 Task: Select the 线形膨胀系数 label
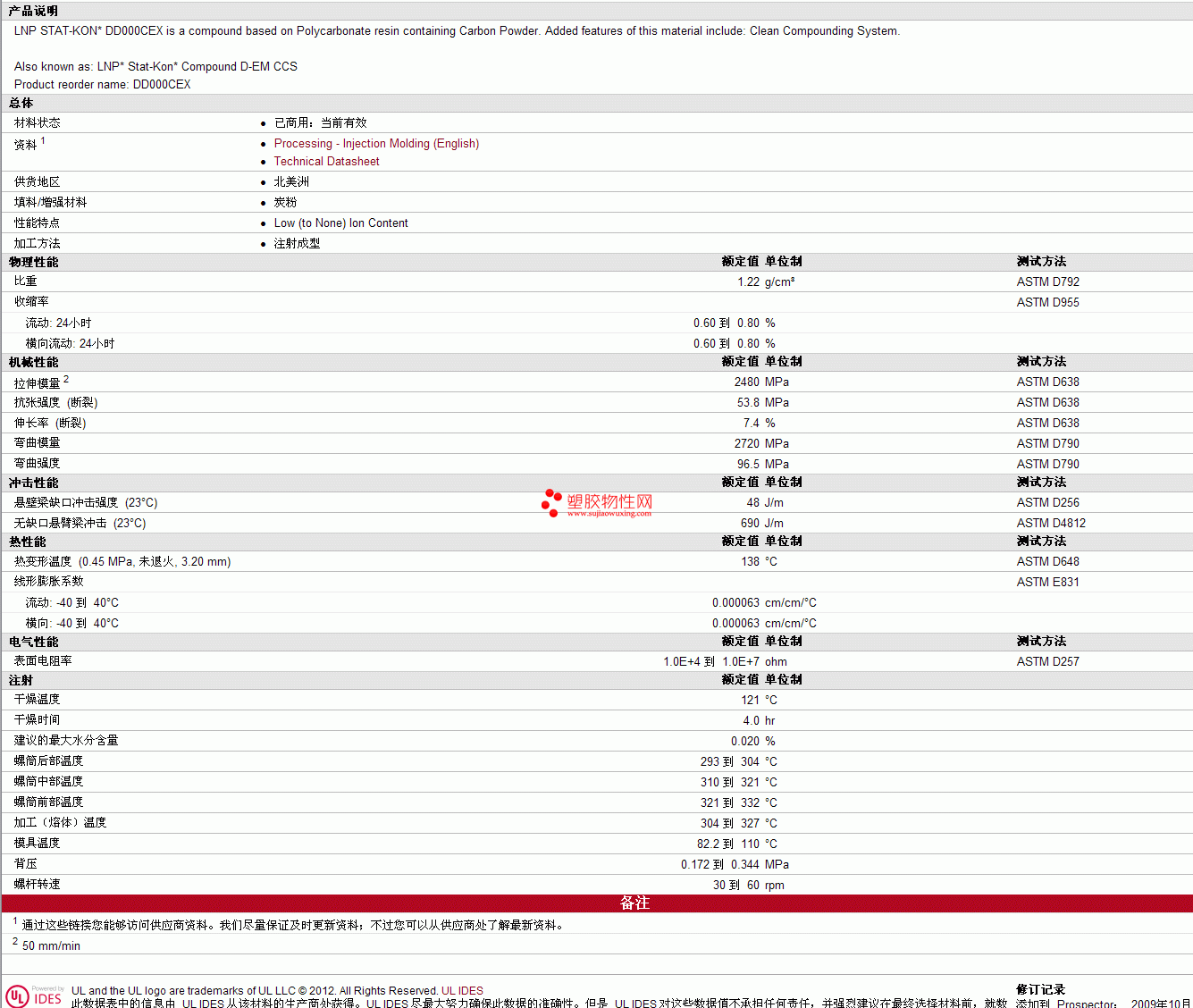pos(49,582)
